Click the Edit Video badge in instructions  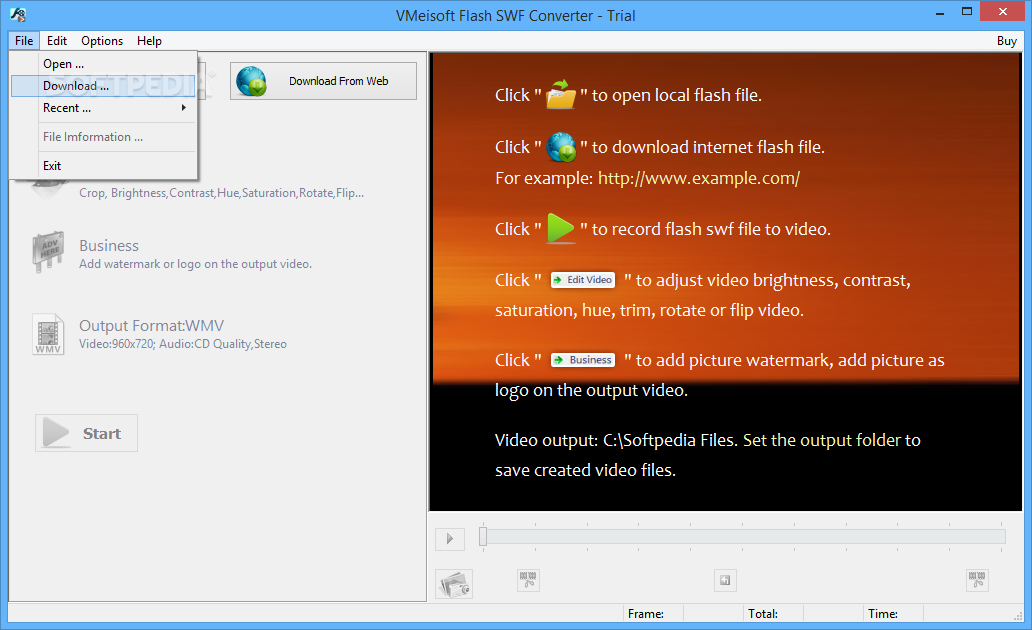click(582, 280)
